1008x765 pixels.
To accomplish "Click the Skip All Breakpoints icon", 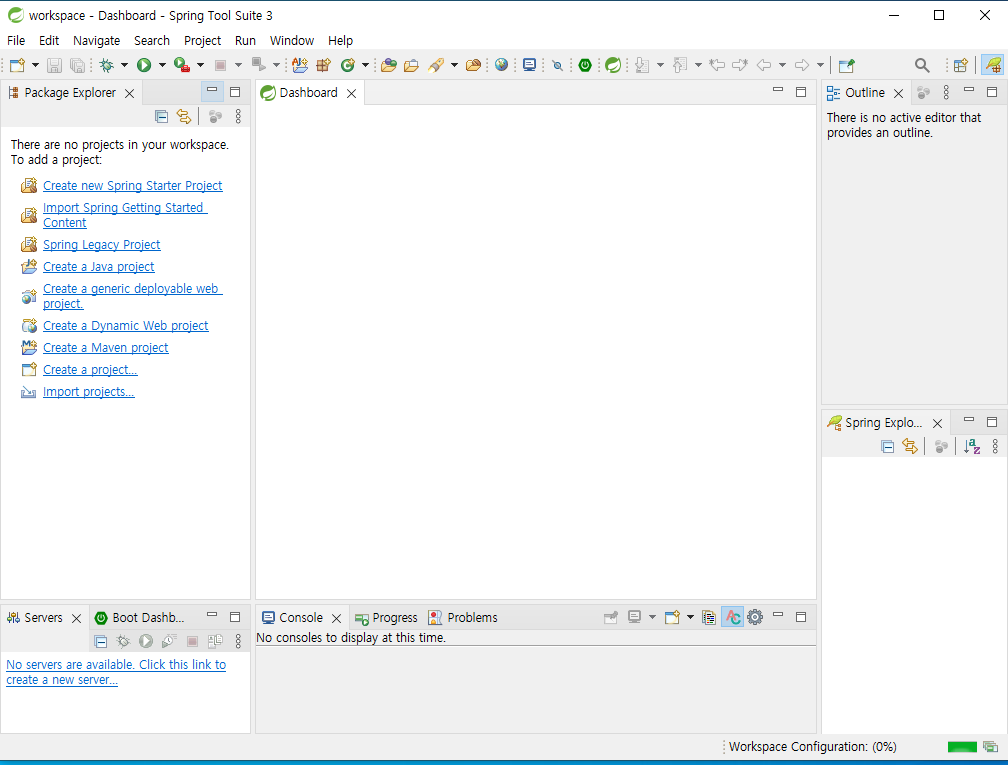I will [557, 65].
